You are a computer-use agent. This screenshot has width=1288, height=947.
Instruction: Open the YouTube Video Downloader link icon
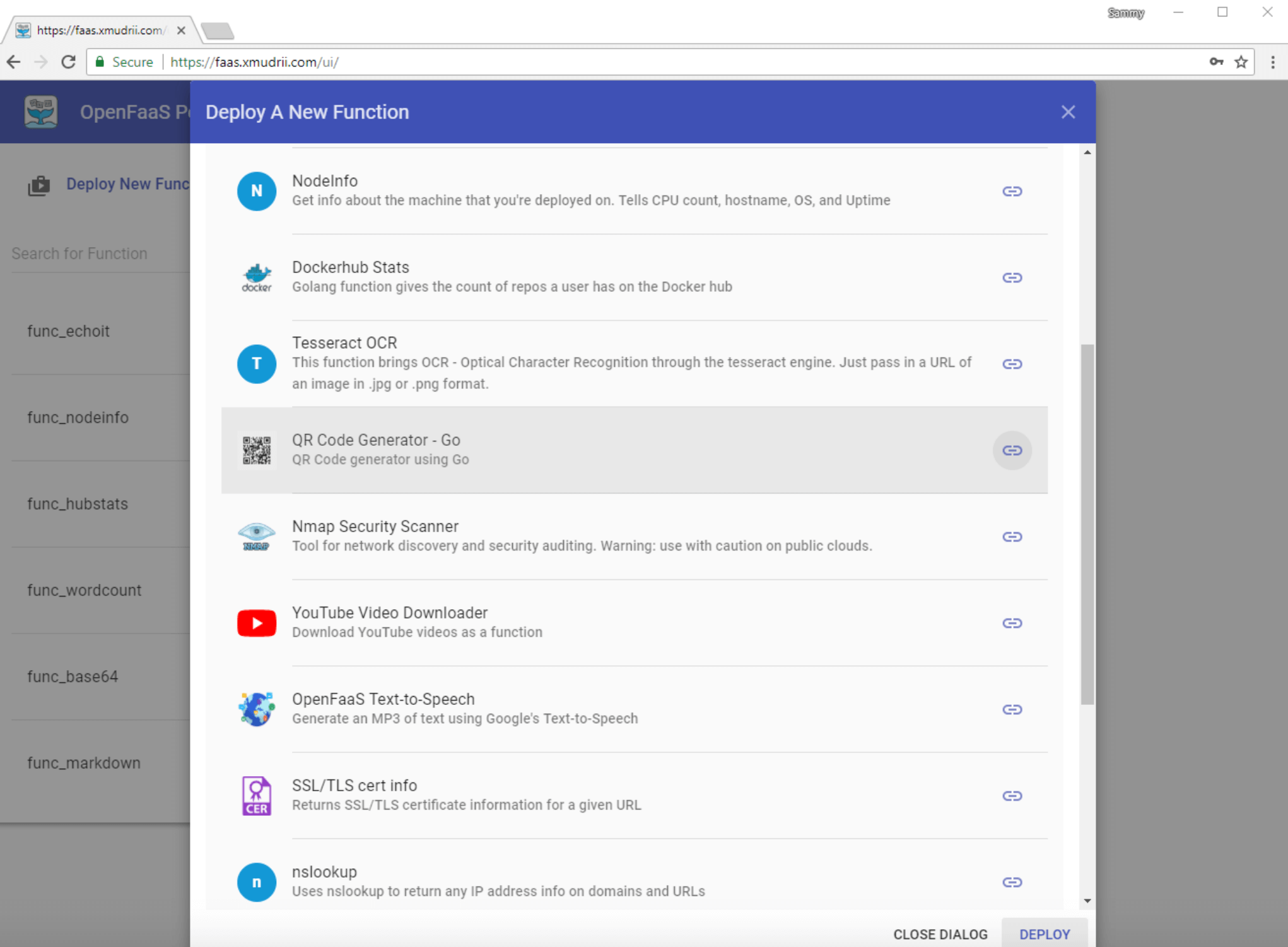[x=1012, y=623]
